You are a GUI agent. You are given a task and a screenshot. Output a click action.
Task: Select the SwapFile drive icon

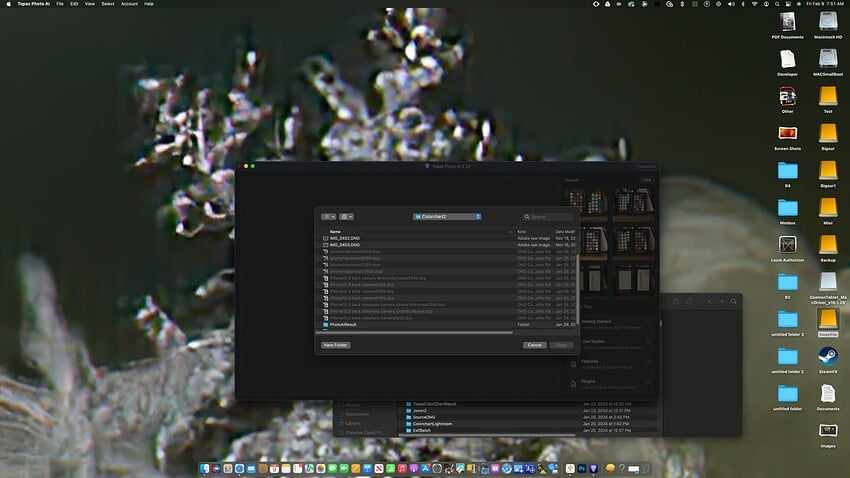tap(828, 319)
